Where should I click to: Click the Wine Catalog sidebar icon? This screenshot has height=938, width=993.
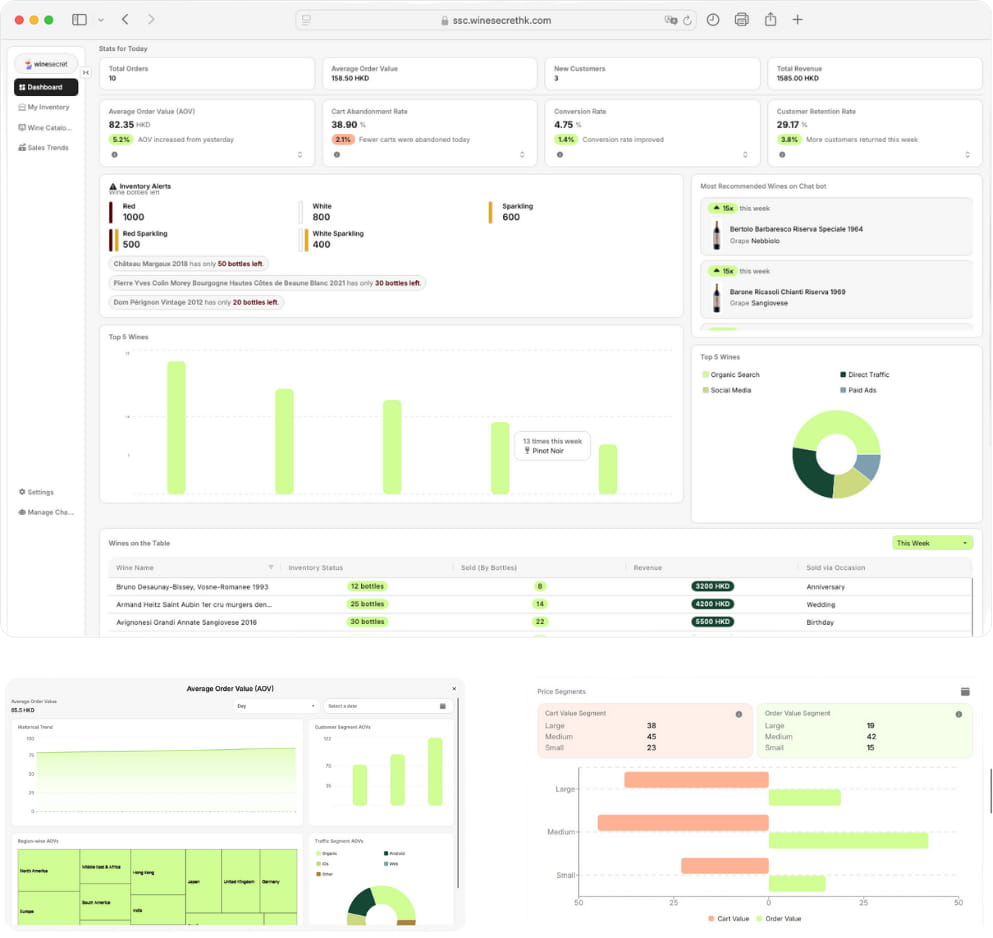coord(22,127)
